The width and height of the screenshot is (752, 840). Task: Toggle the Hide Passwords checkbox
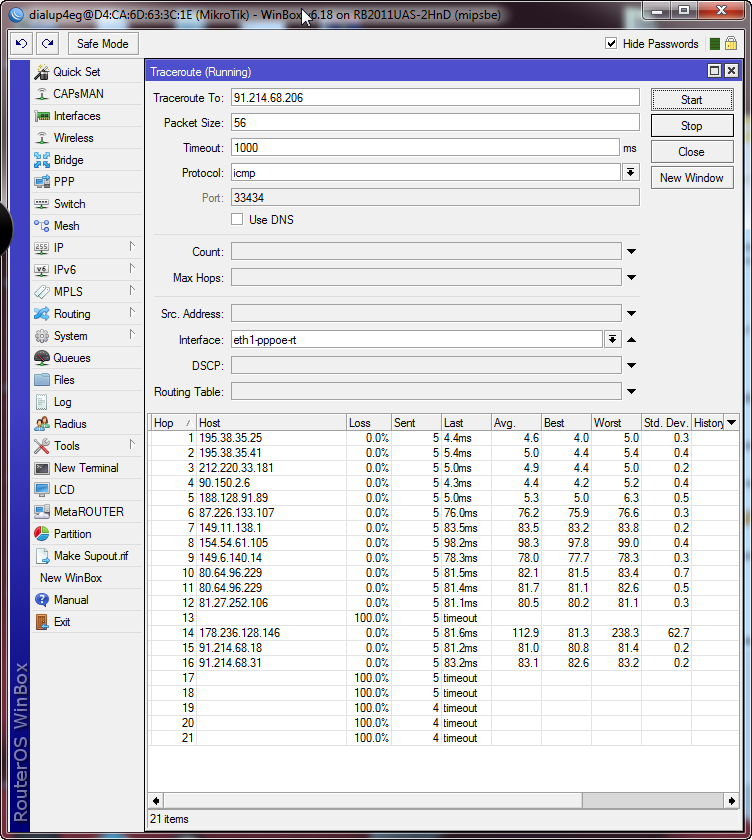click(612, 44)
